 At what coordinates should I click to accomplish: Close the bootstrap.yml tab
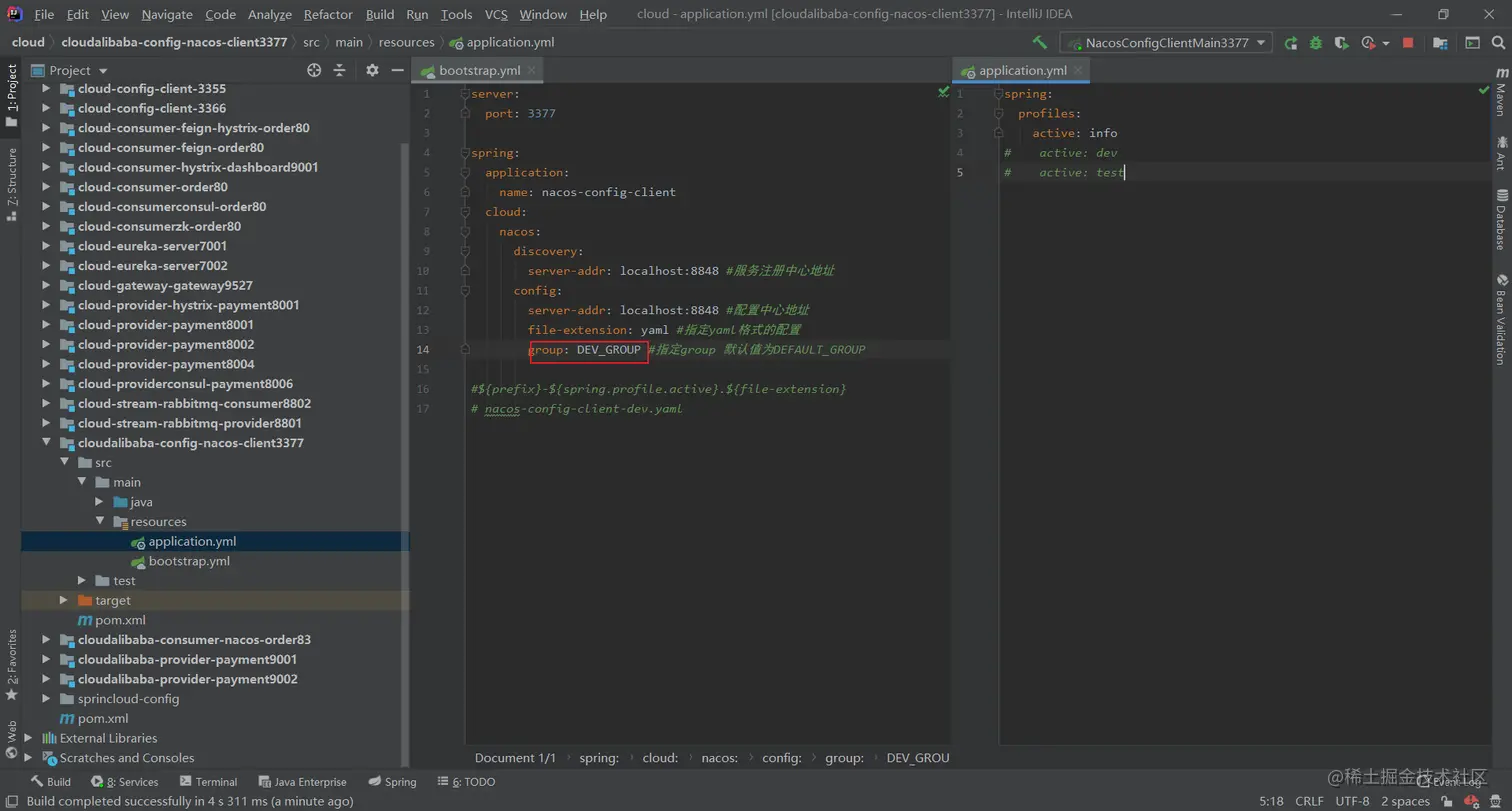pyautogui.click(x=532, y=70)
